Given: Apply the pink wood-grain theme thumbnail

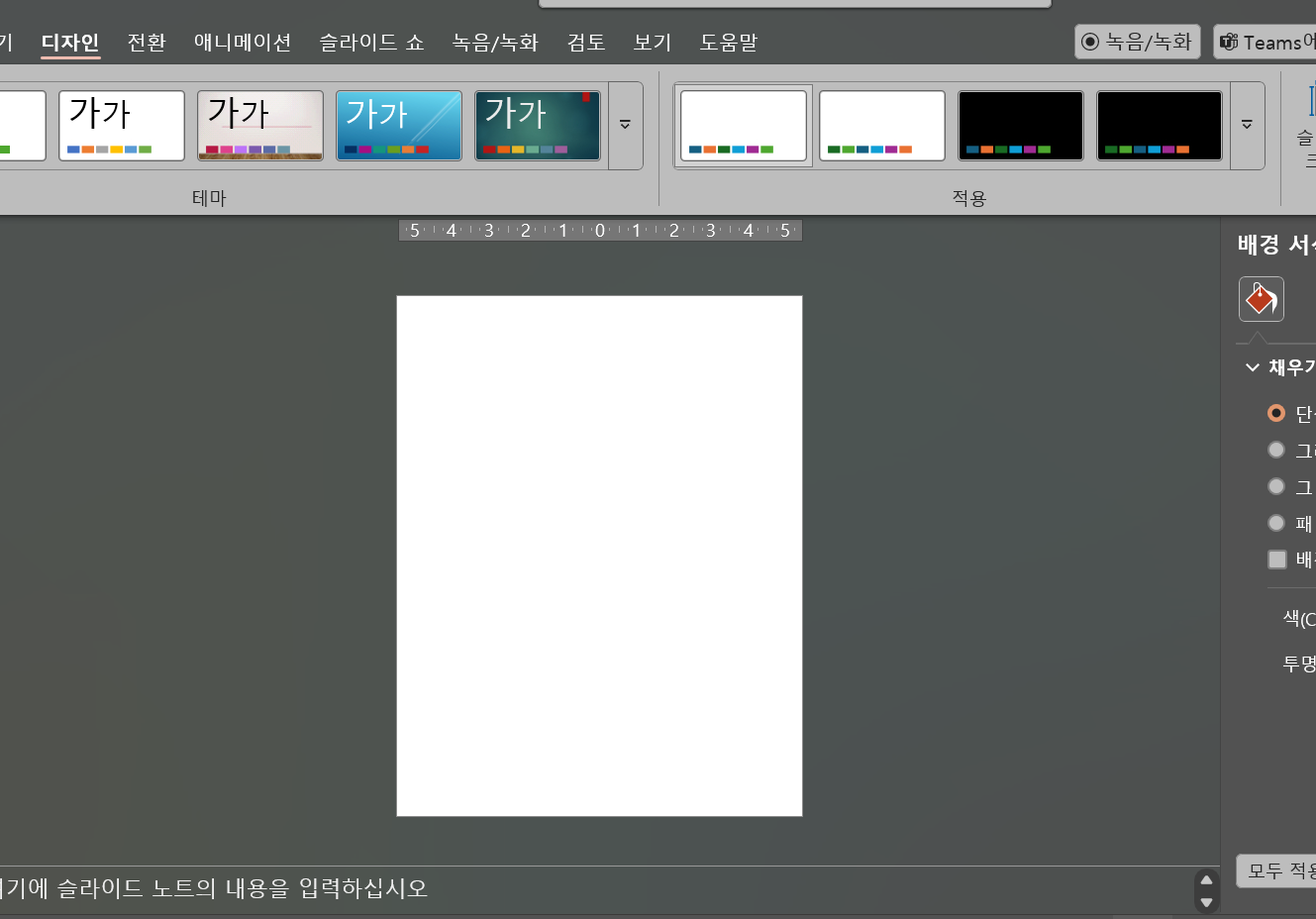Looking at the screenshot, I should pyautogui.click(x=260, y=126).
